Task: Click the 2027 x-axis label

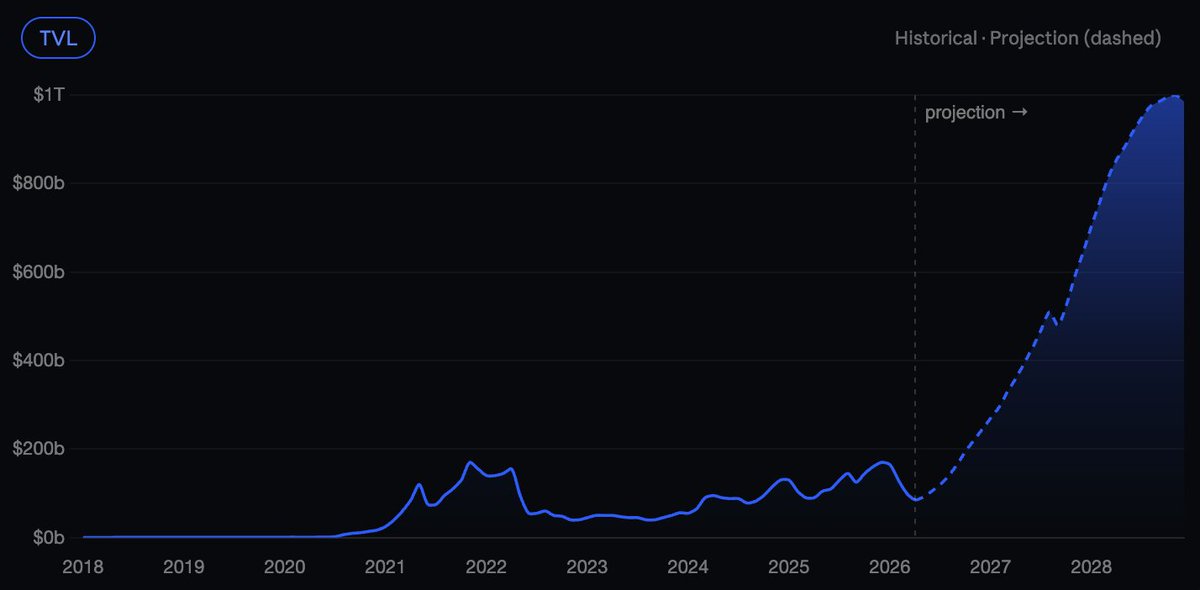Action: 991,567
